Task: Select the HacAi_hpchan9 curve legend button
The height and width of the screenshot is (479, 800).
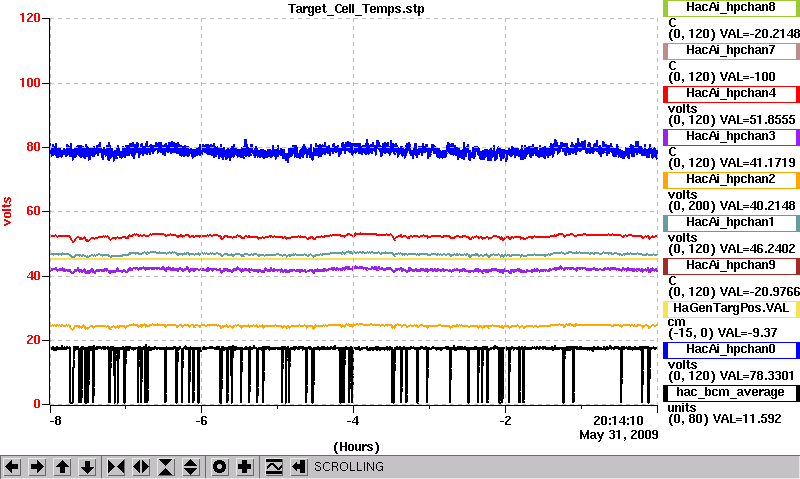Action: tap(731, 266)
